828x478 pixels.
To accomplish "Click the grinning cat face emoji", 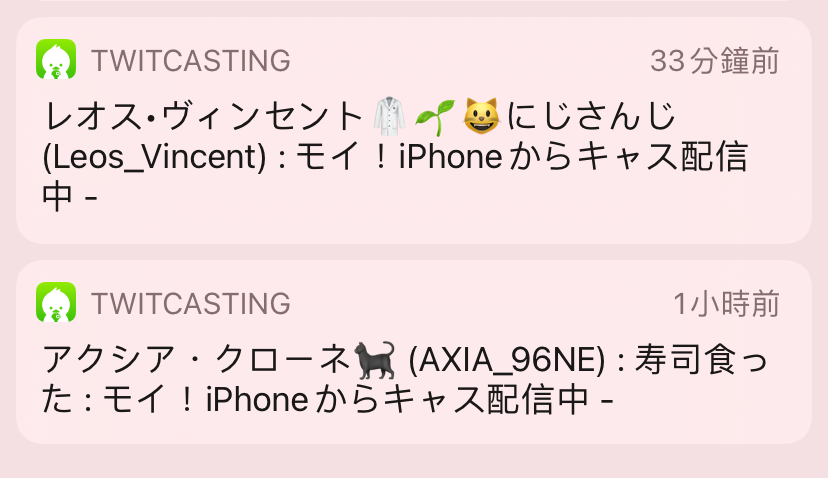I will coord(481,116).
